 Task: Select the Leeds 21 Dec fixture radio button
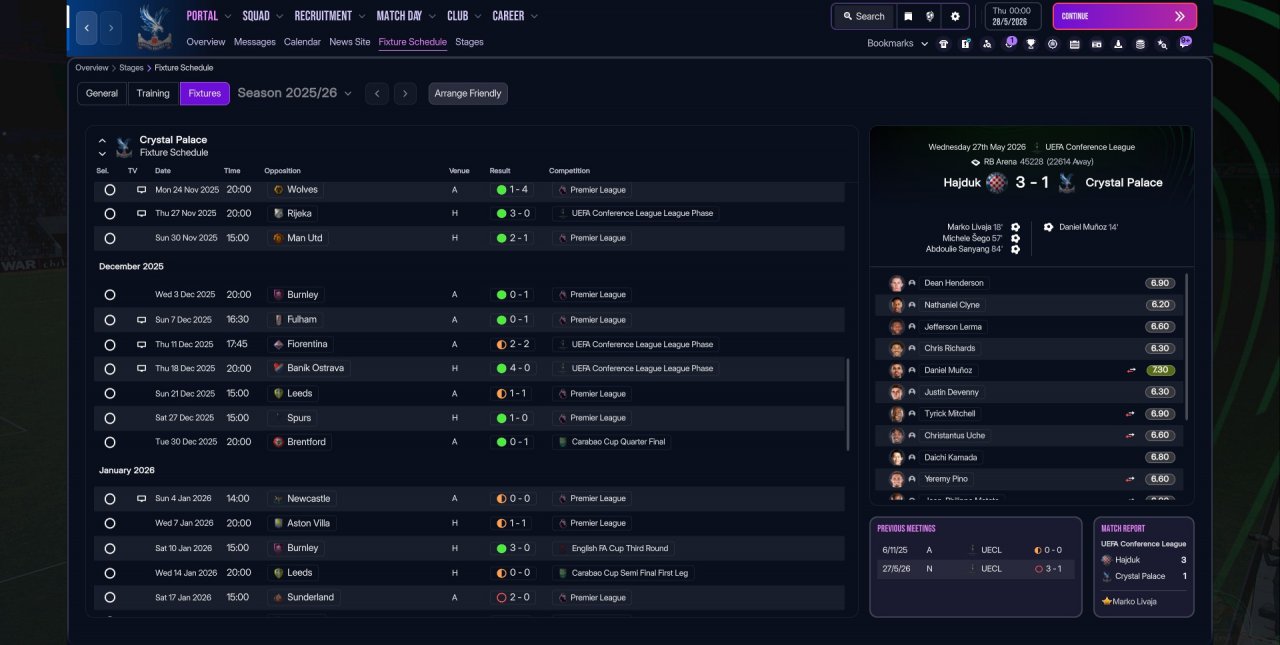click(x=110, y=393)
